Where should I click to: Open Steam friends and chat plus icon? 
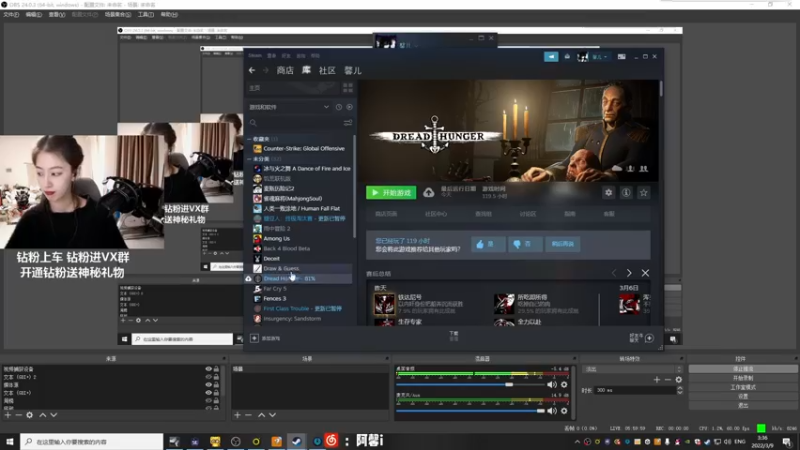tap(649, 338)
